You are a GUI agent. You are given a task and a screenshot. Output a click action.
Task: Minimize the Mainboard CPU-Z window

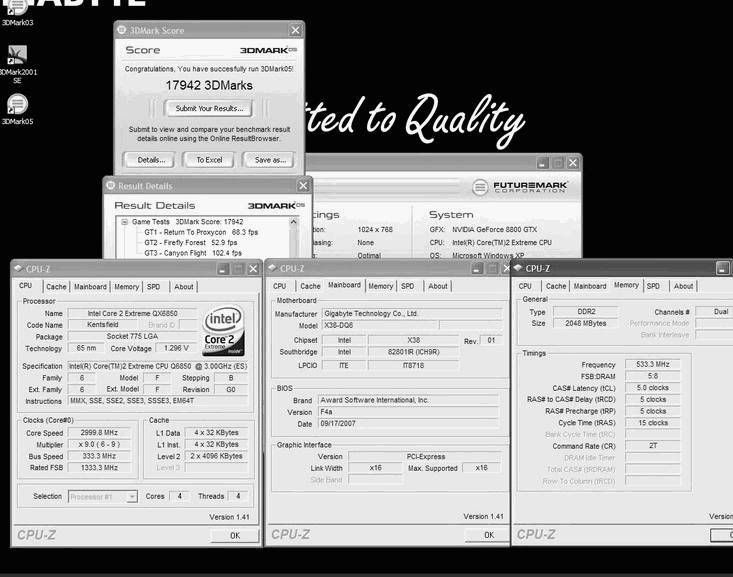pyautogui.click(x=477, y=268)
